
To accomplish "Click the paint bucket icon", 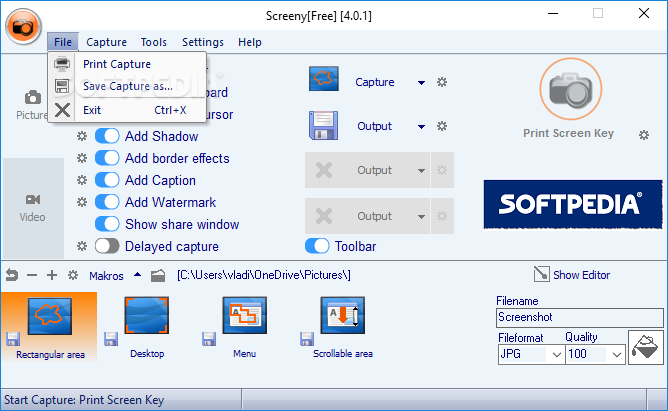I will pos(645,347).
